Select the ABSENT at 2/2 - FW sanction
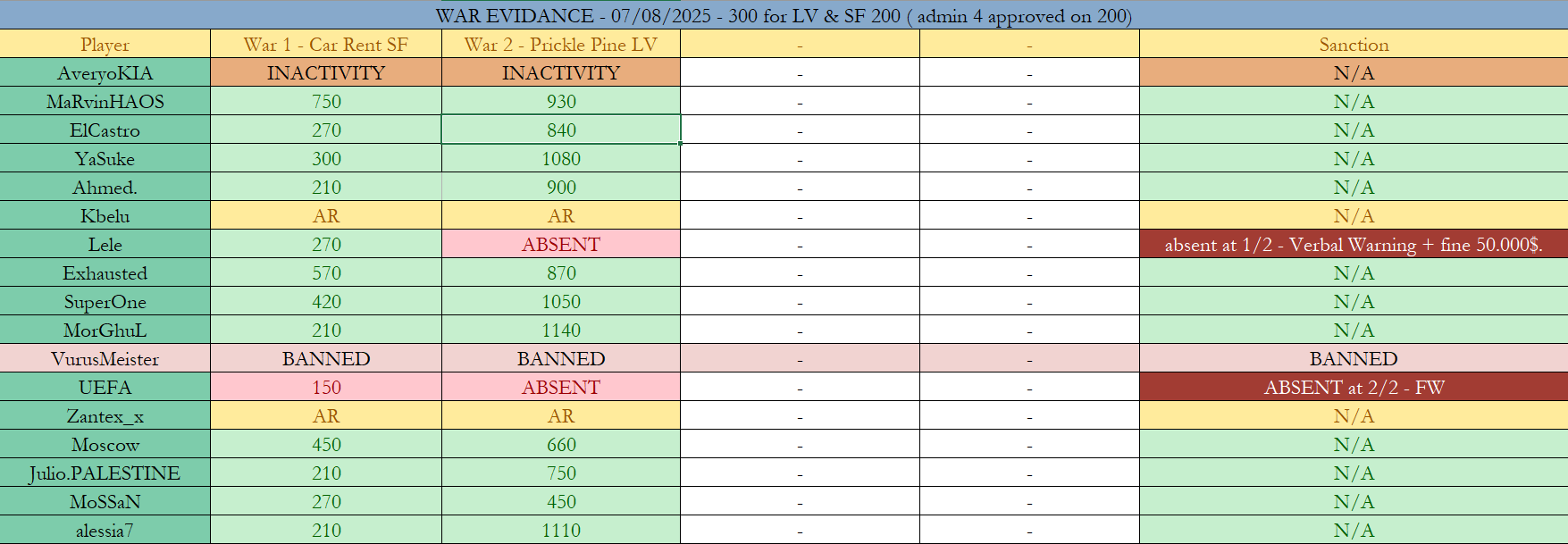 [x=1354, y=388]
